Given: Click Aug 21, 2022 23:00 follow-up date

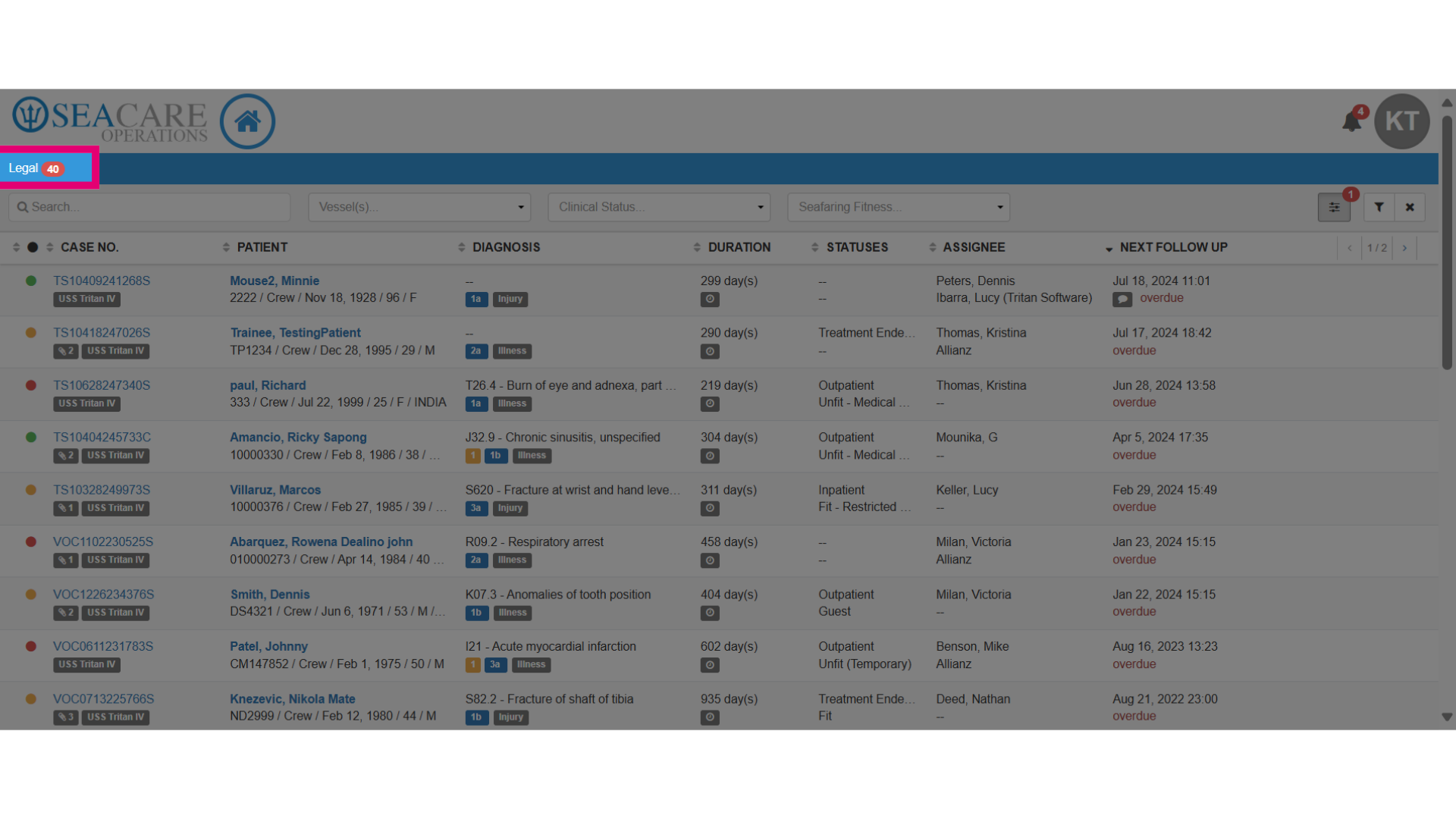Looking at the screenshot, I should 1165,699.
